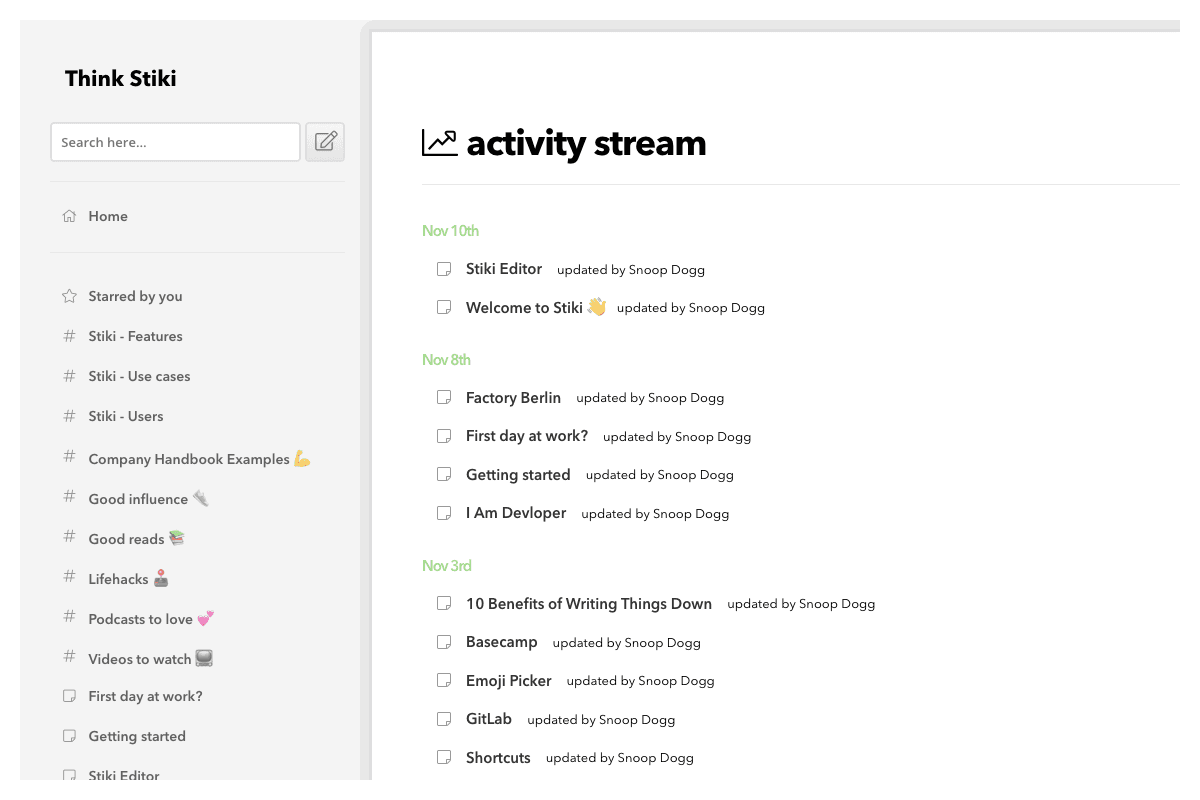The width and height of the screenshot is (1200, 800).
Task: Click the note icon beside Getting started in sidebar
Action: 69,736
